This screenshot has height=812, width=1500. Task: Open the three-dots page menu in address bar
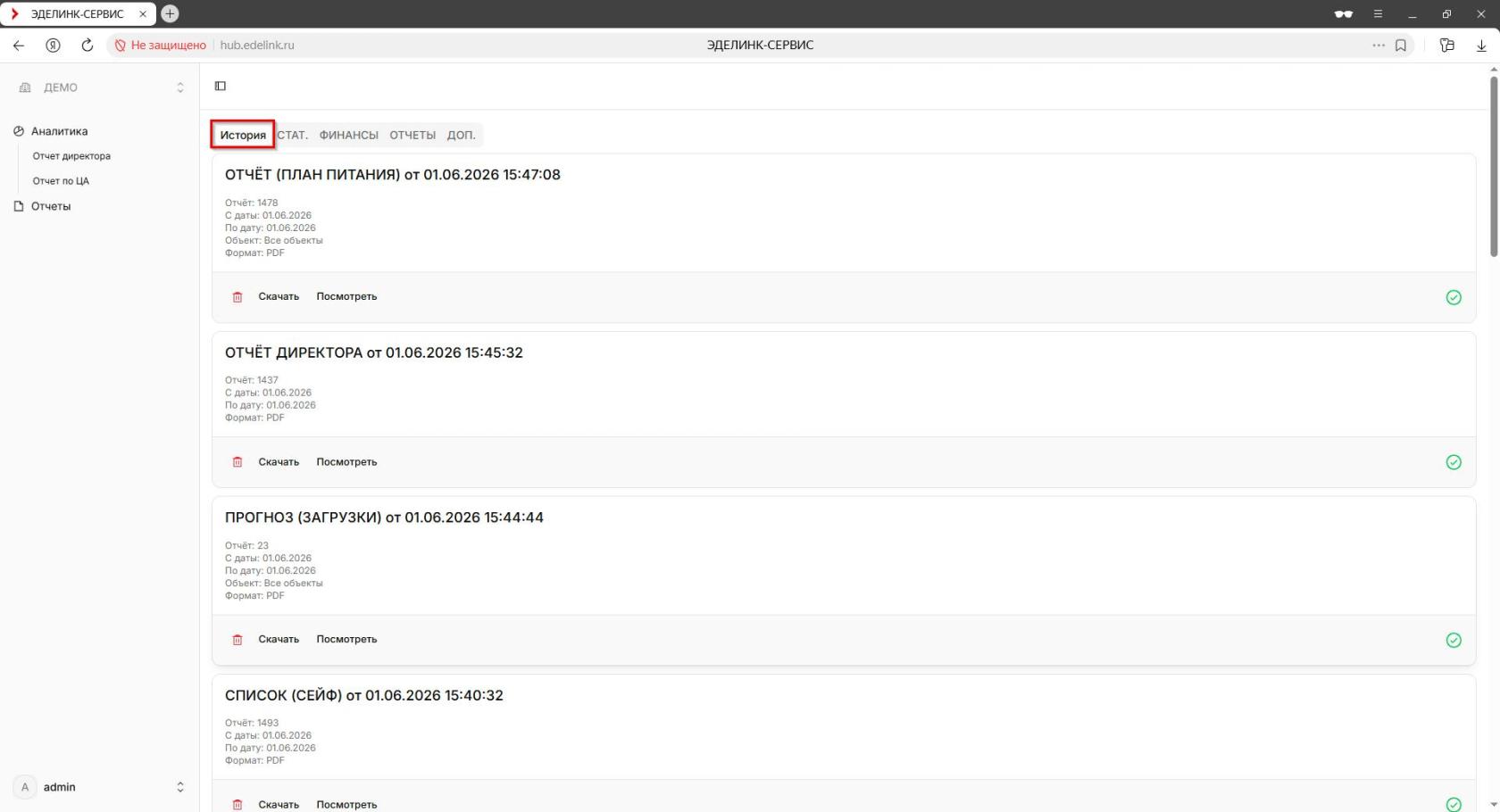click(1379, 45)
